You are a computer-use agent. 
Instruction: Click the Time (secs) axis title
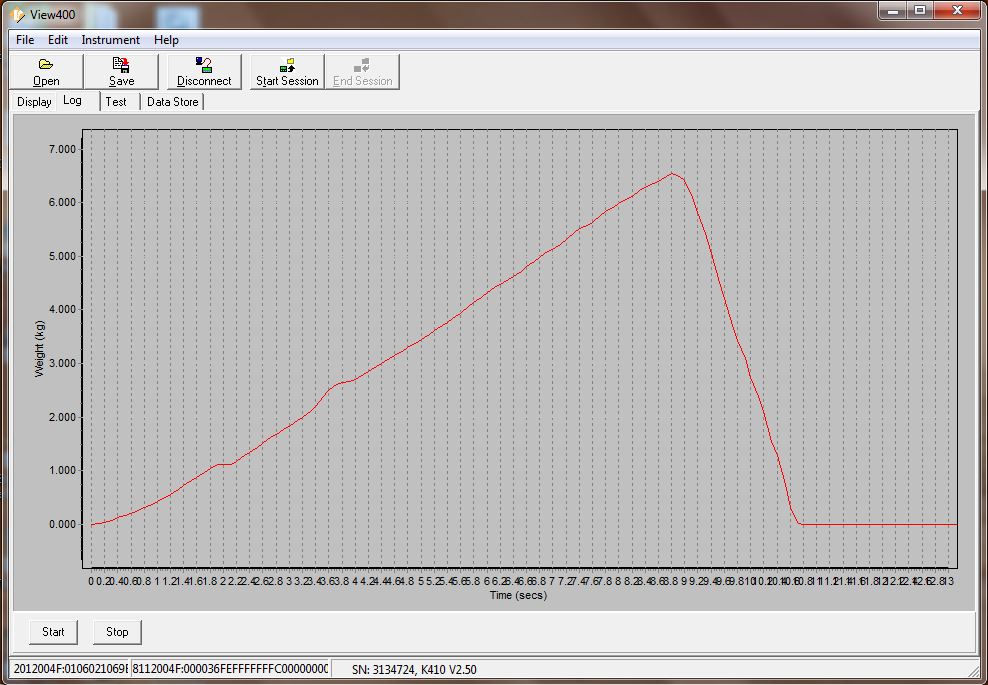(519, 595)
